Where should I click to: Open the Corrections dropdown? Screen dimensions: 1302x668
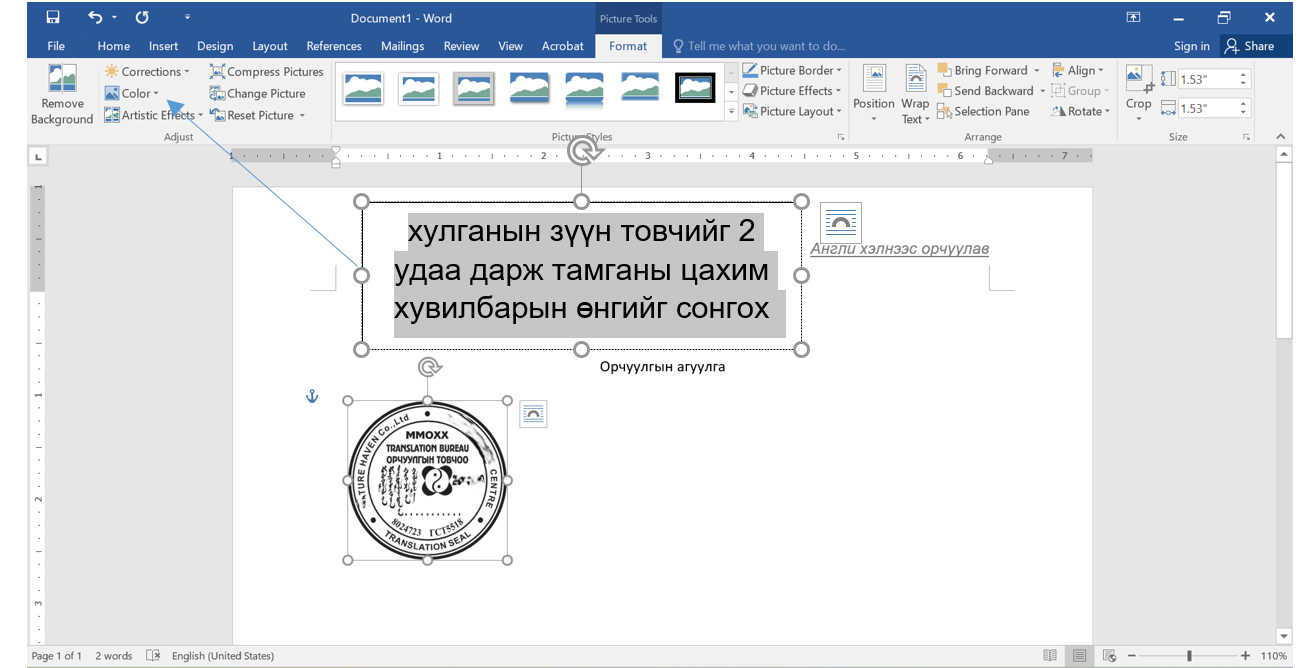(x=148, y=72)
